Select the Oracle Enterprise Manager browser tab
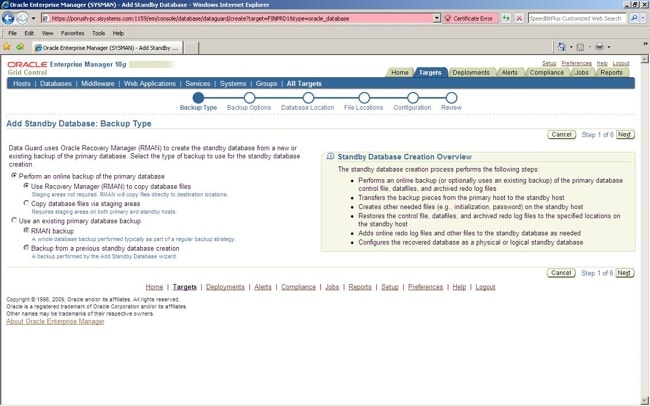This screenshot has width=650, height=406. click(107, 48)
